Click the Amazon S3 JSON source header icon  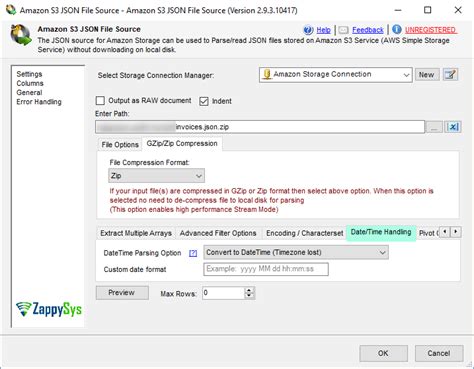pos(21,35)
